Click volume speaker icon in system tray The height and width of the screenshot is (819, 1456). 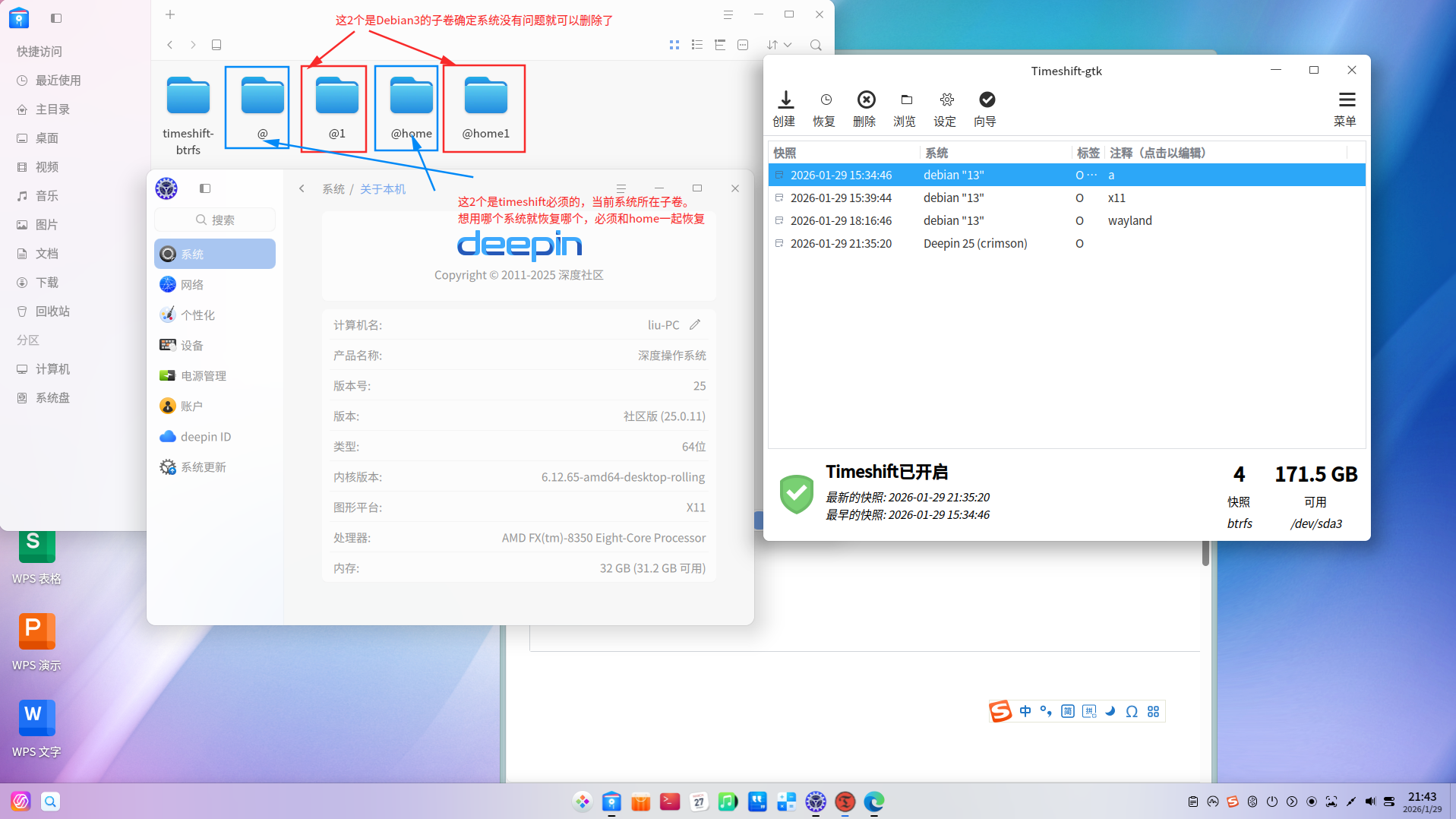click(1369, 802)
